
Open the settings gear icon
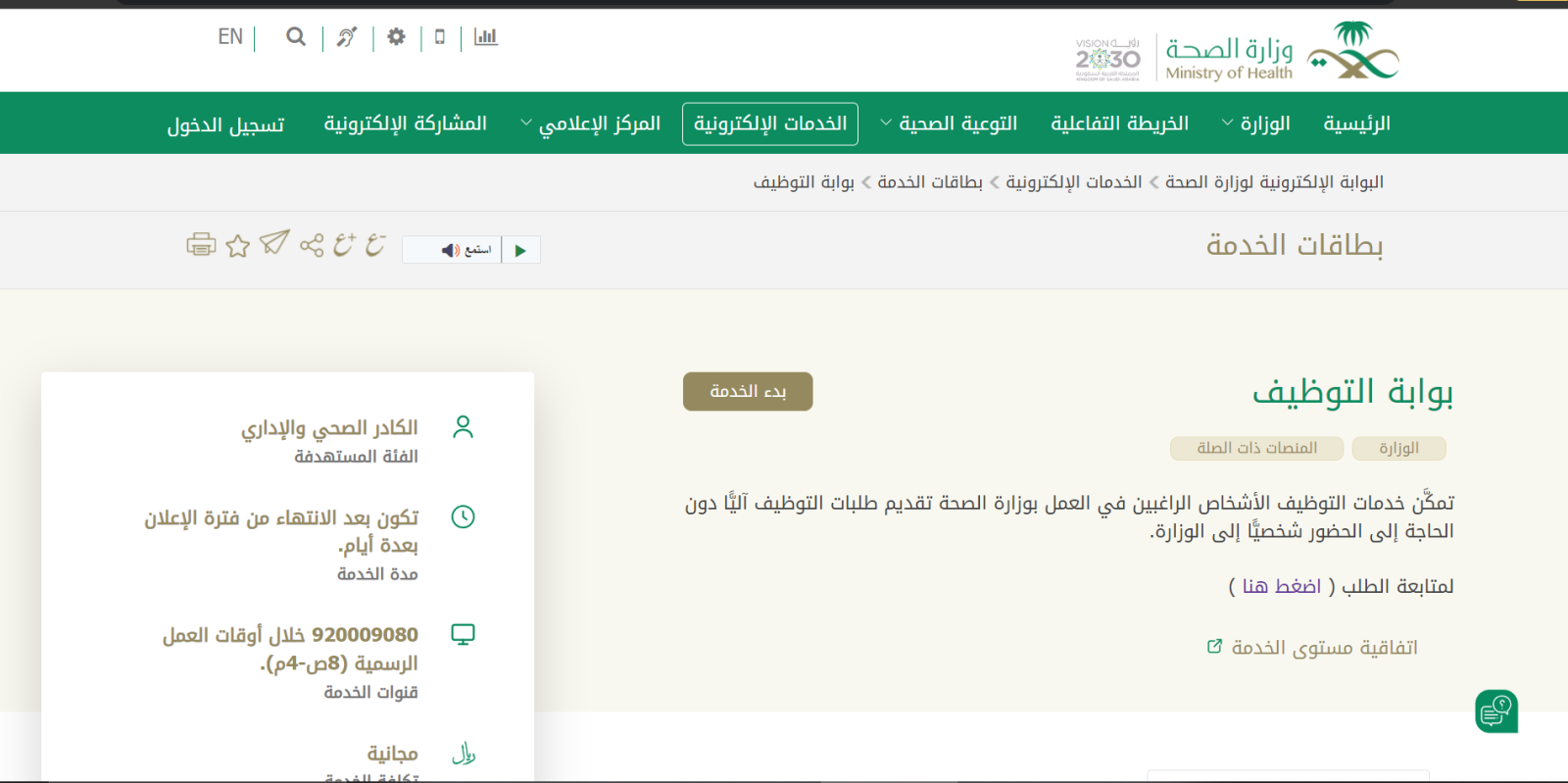point(396,37)
